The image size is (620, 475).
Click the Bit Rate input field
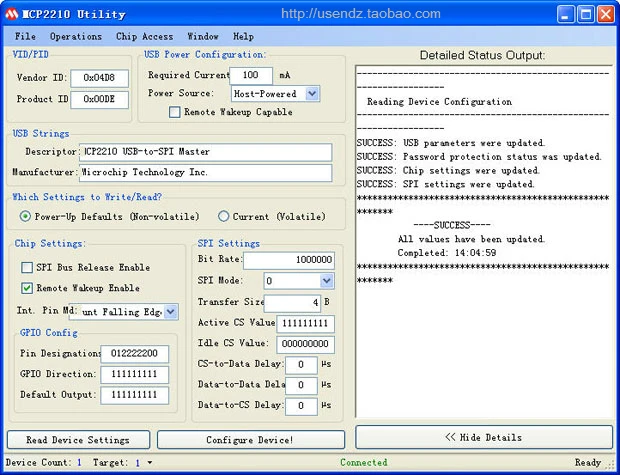tap(288, 259)
